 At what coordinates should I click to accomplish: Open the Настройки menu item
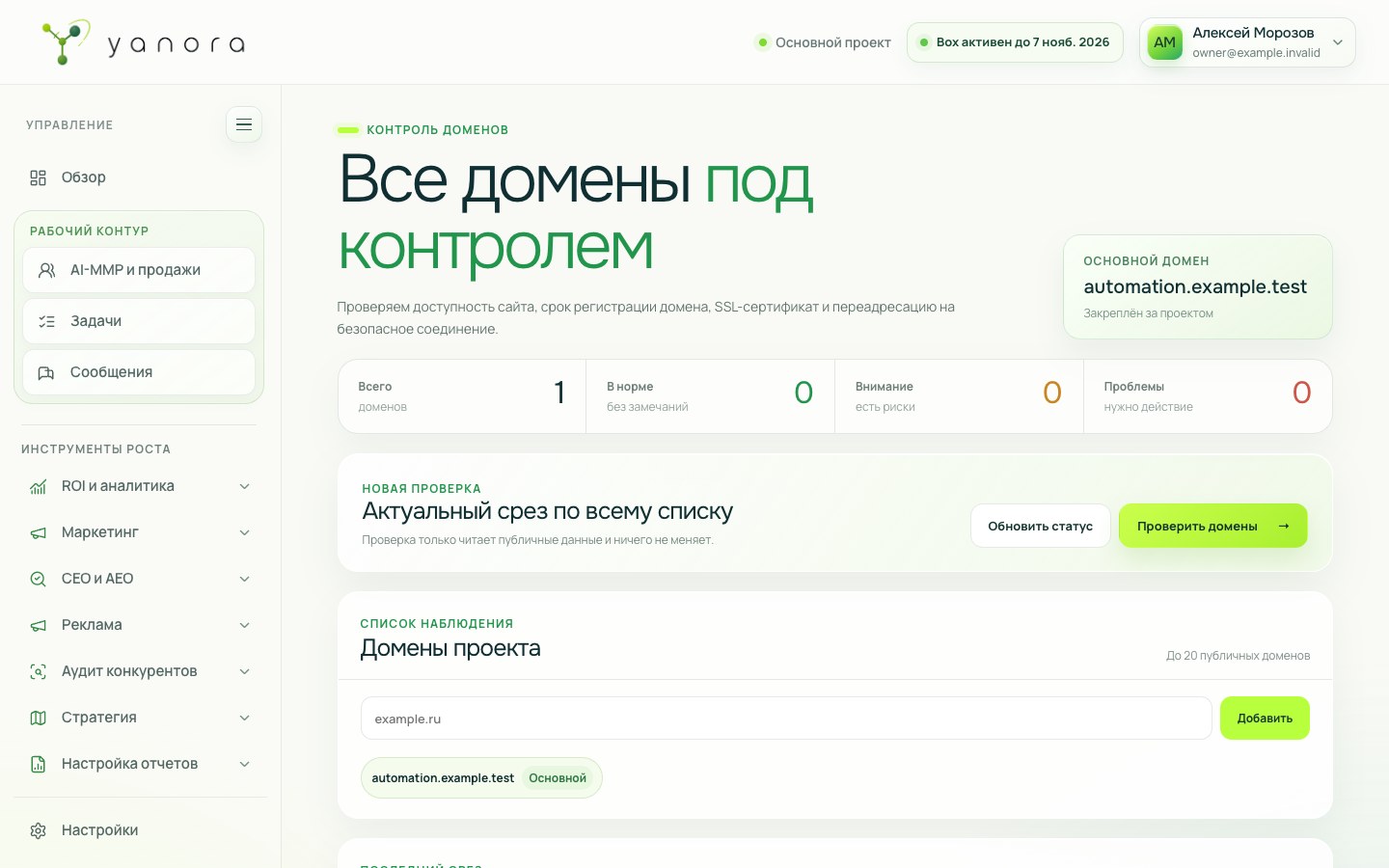pos(140,830)
